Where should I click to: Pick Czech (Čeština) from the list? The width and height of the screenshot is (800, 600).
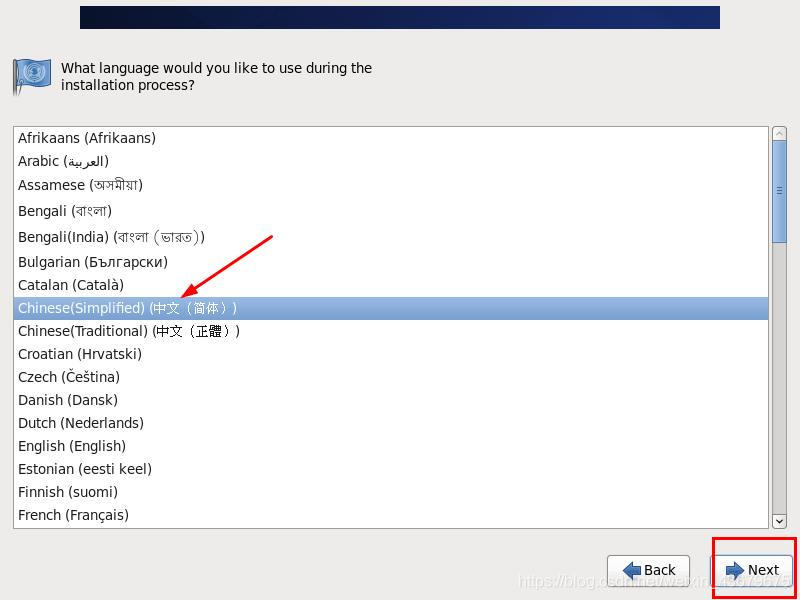point(390,377)
